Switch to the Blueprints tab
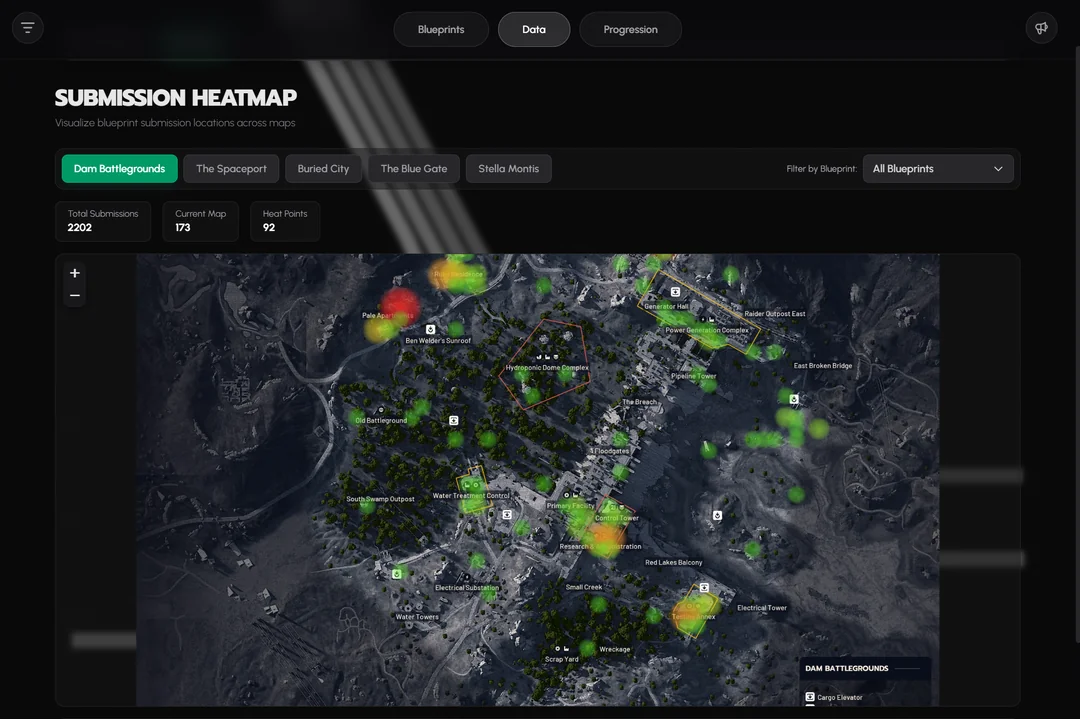The image size is (1080, 719). [x=441, y=30]
